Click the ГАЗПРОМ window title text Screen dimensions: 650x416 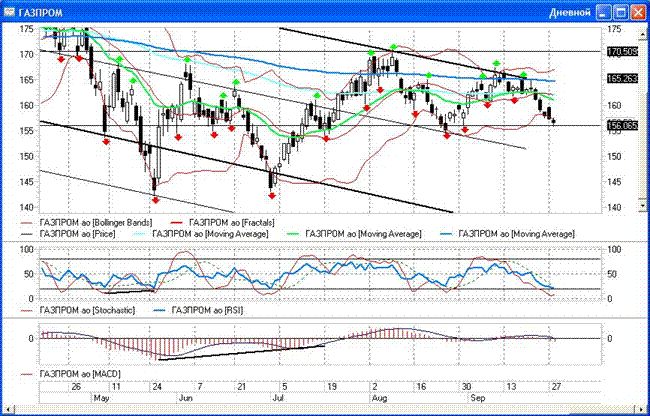click(x=41, y=13)
